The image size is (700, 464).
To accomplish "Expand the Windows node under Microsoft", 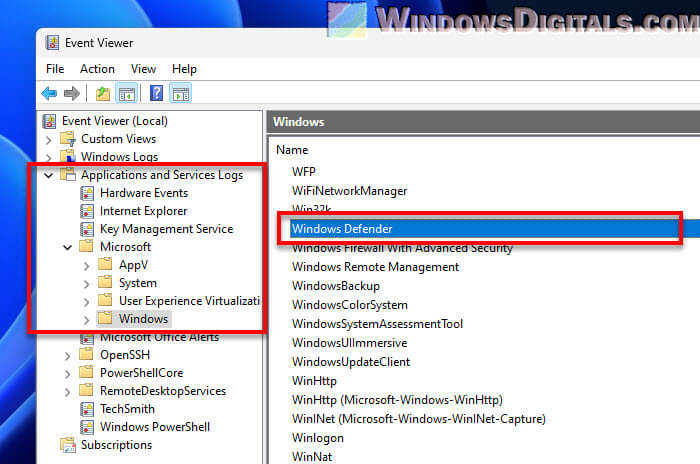I will pos(86,320).
